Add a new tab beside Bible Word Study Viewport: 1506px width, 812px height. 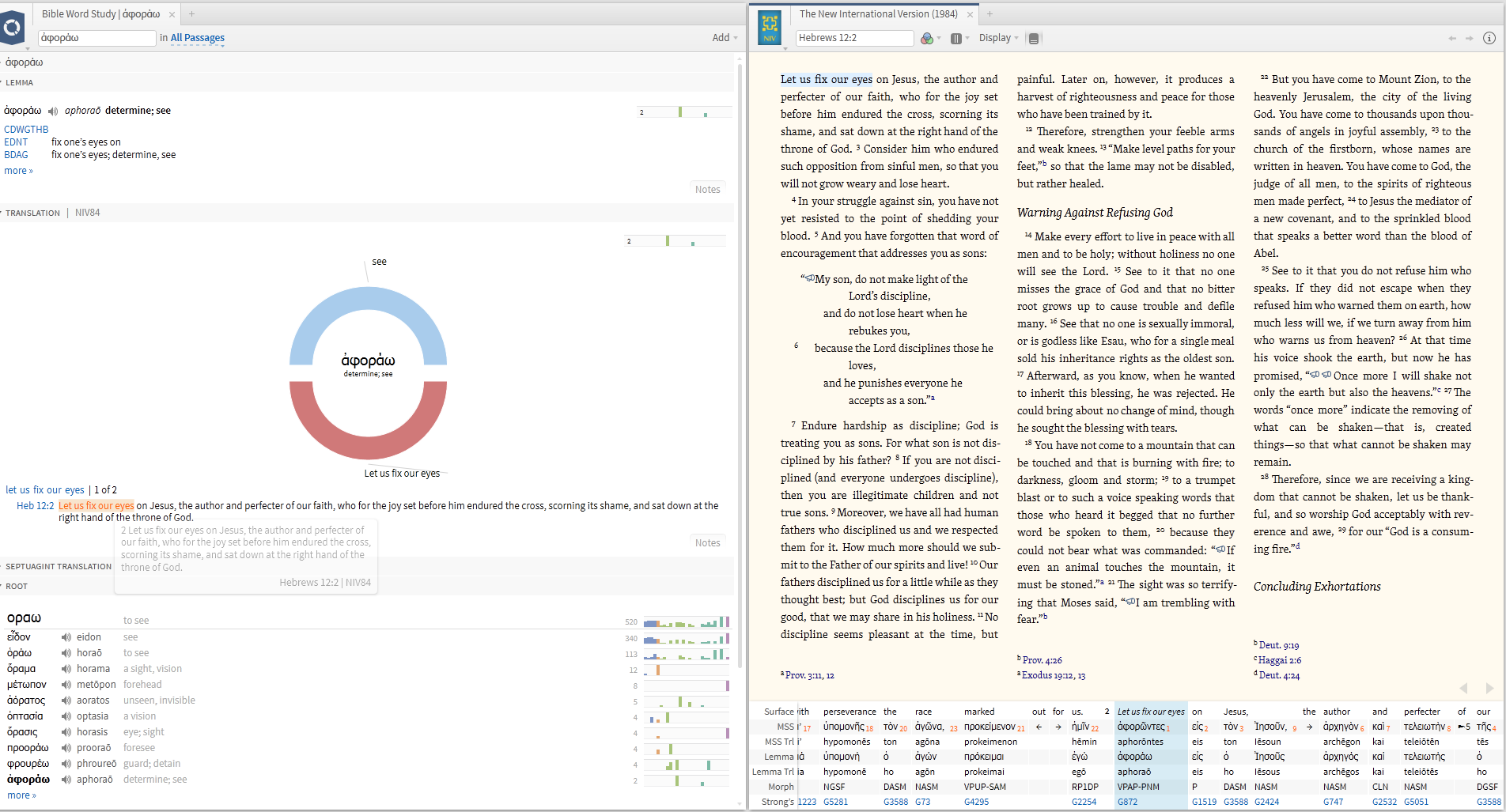pos(191,14)
